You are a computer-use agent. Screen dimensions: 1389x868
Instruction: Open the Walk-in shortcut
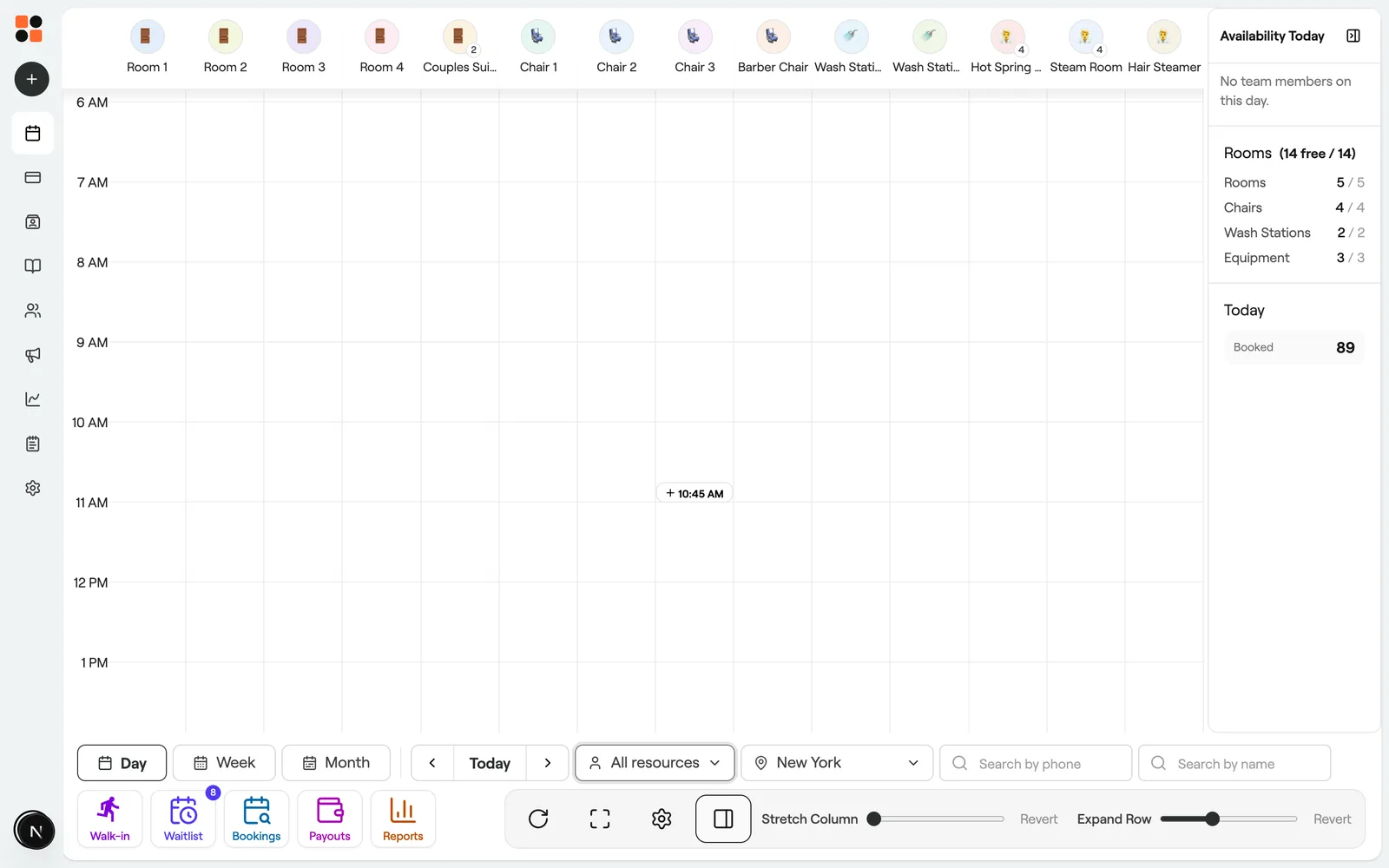[x=110, y=819]
